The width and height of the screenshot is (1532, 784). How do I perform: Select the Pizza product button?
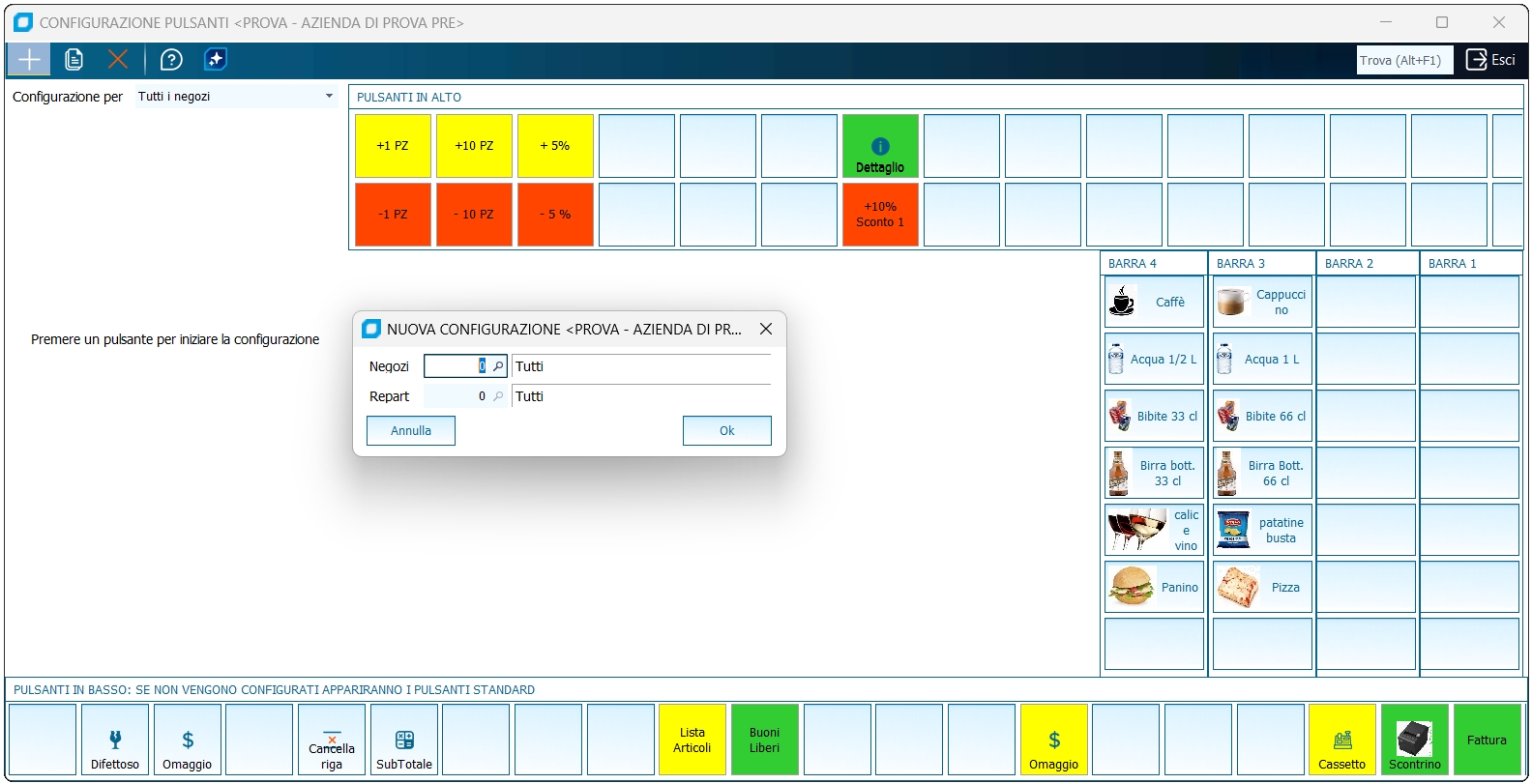pos(1262,587)
